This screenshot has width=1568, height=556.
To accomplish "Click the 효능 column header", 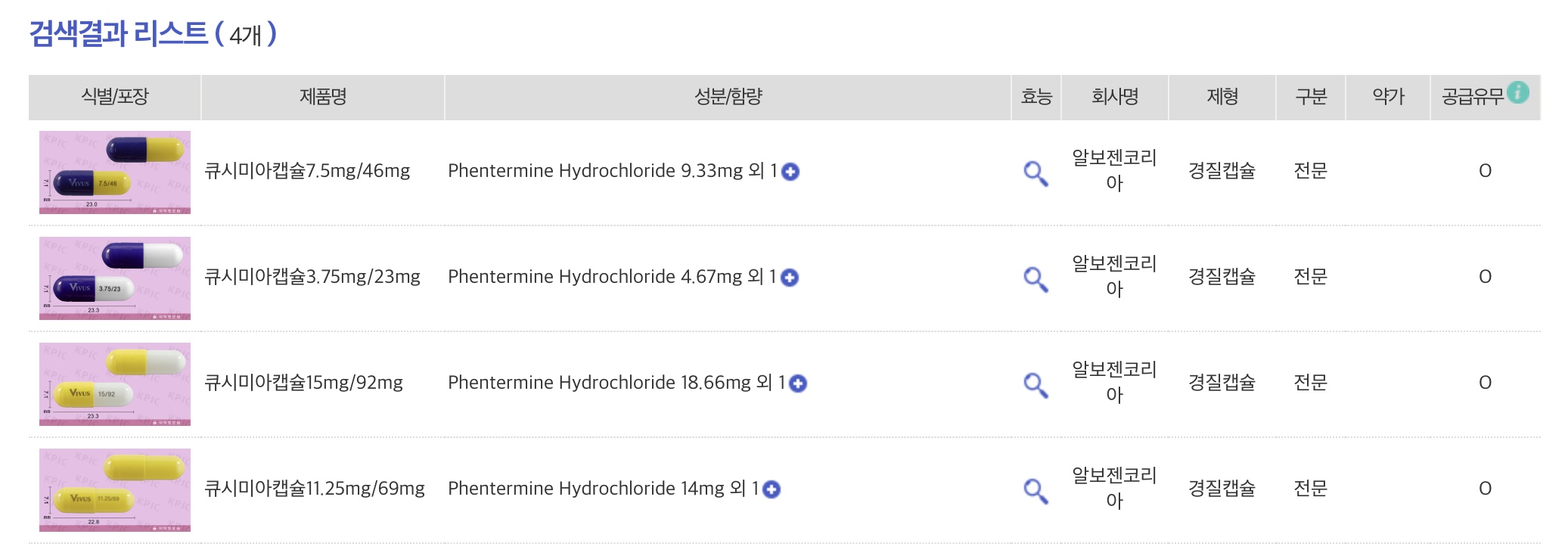I will pos(1036,97).
